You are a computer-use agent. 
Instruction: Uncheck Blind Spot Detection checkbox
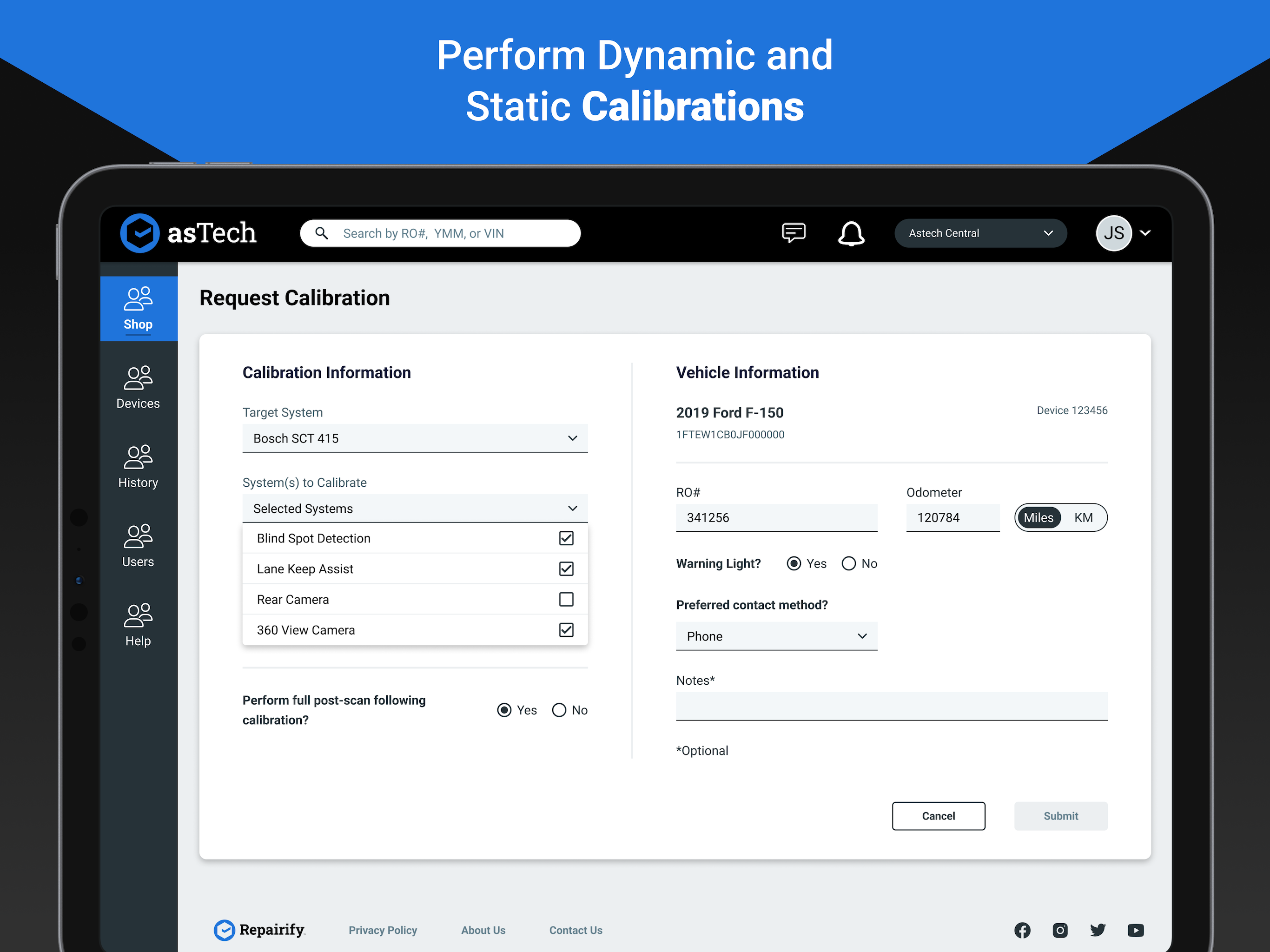coord(566,538)
